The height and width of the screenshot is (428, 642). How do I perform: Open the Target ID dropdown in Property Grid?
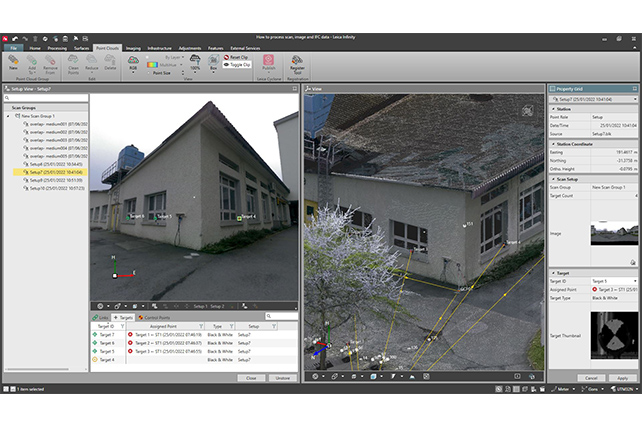634,281
